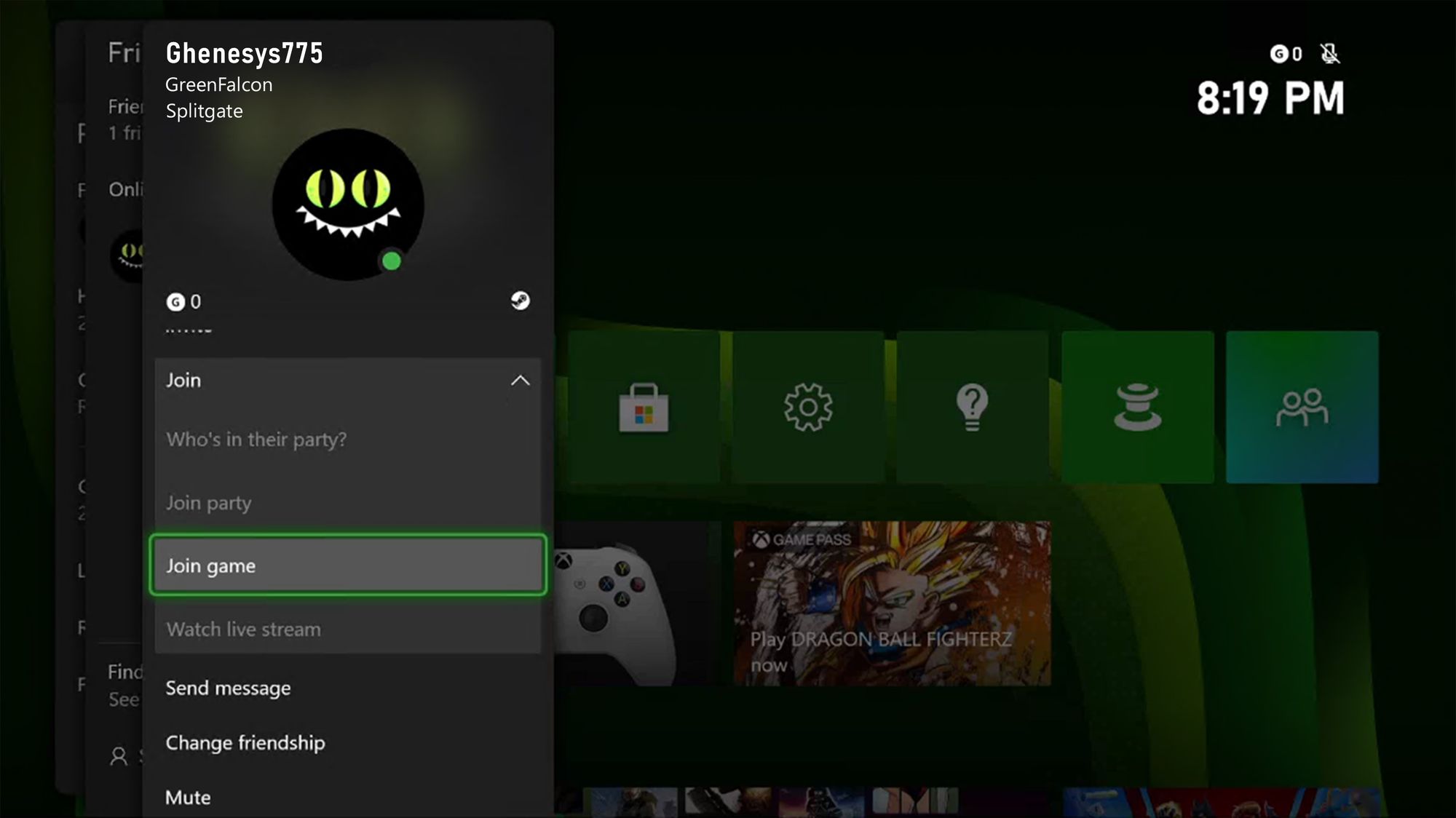The image size is (1456, 818).
Task: Open the Settings gear tile
Action: (x=808, y=407)
